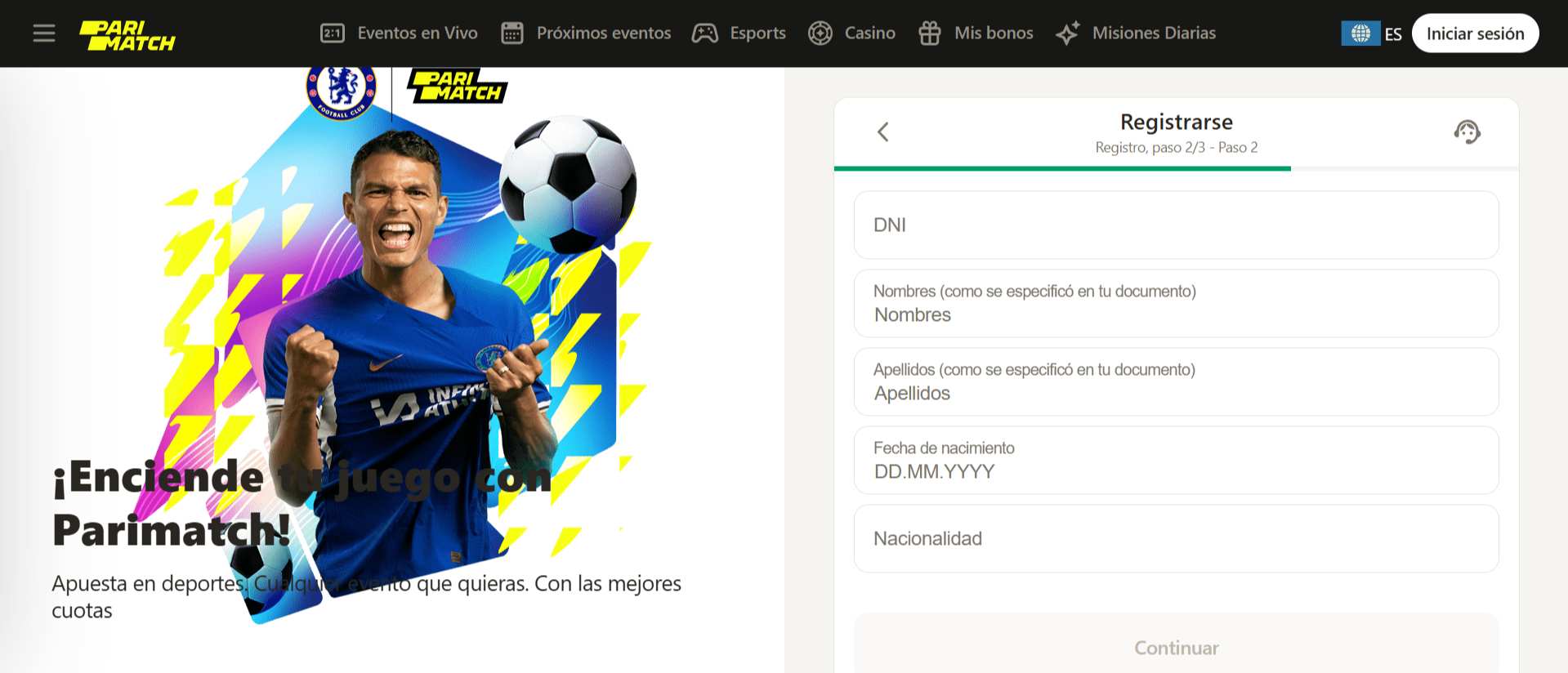
Task: Focus the Apellidos input field
Action: (x=1177, y=382)
